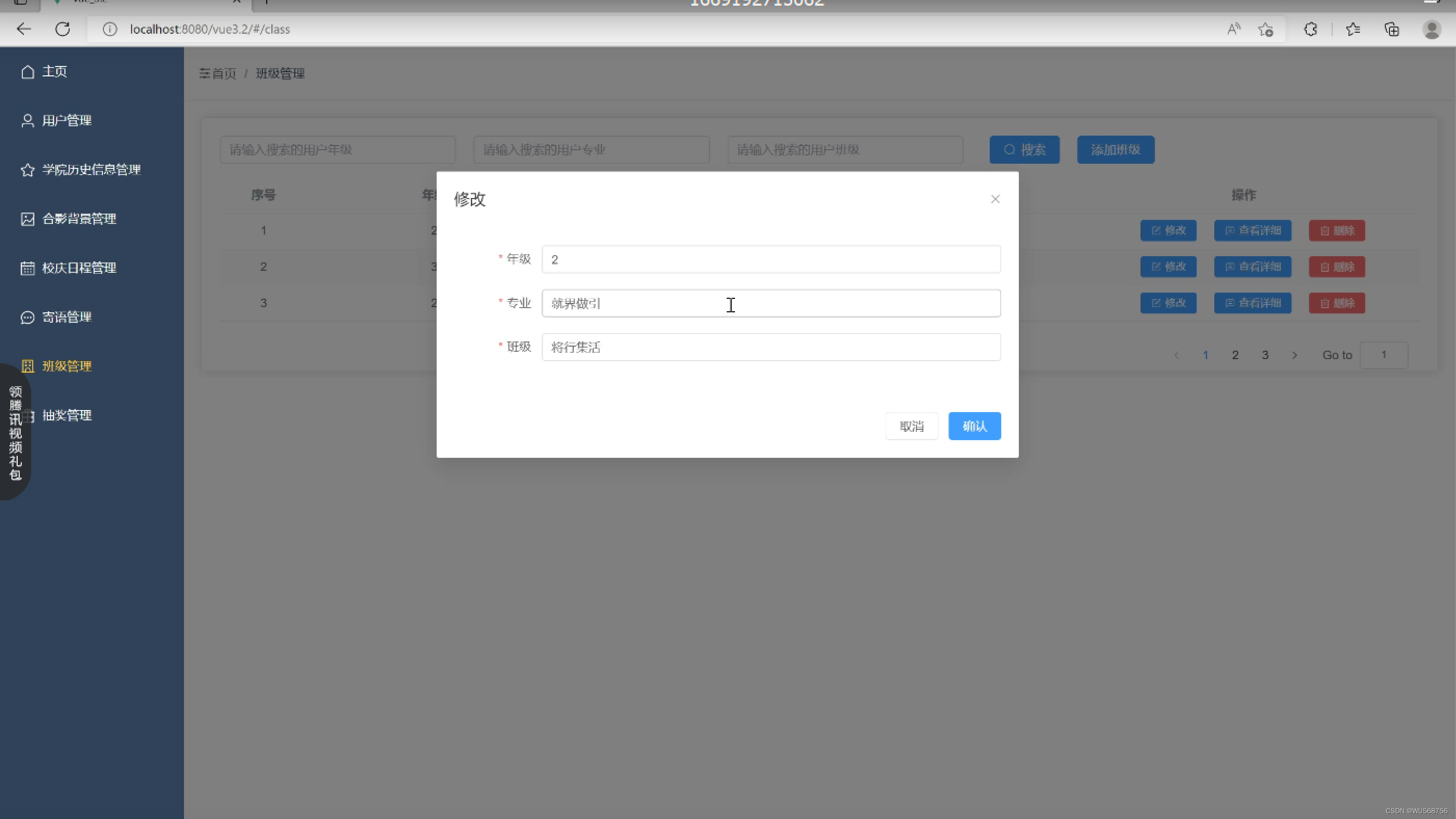Select page 3 in pagination
Image resolution: width=1456 pixels, height=819 pixels.
pos(1266,355)
